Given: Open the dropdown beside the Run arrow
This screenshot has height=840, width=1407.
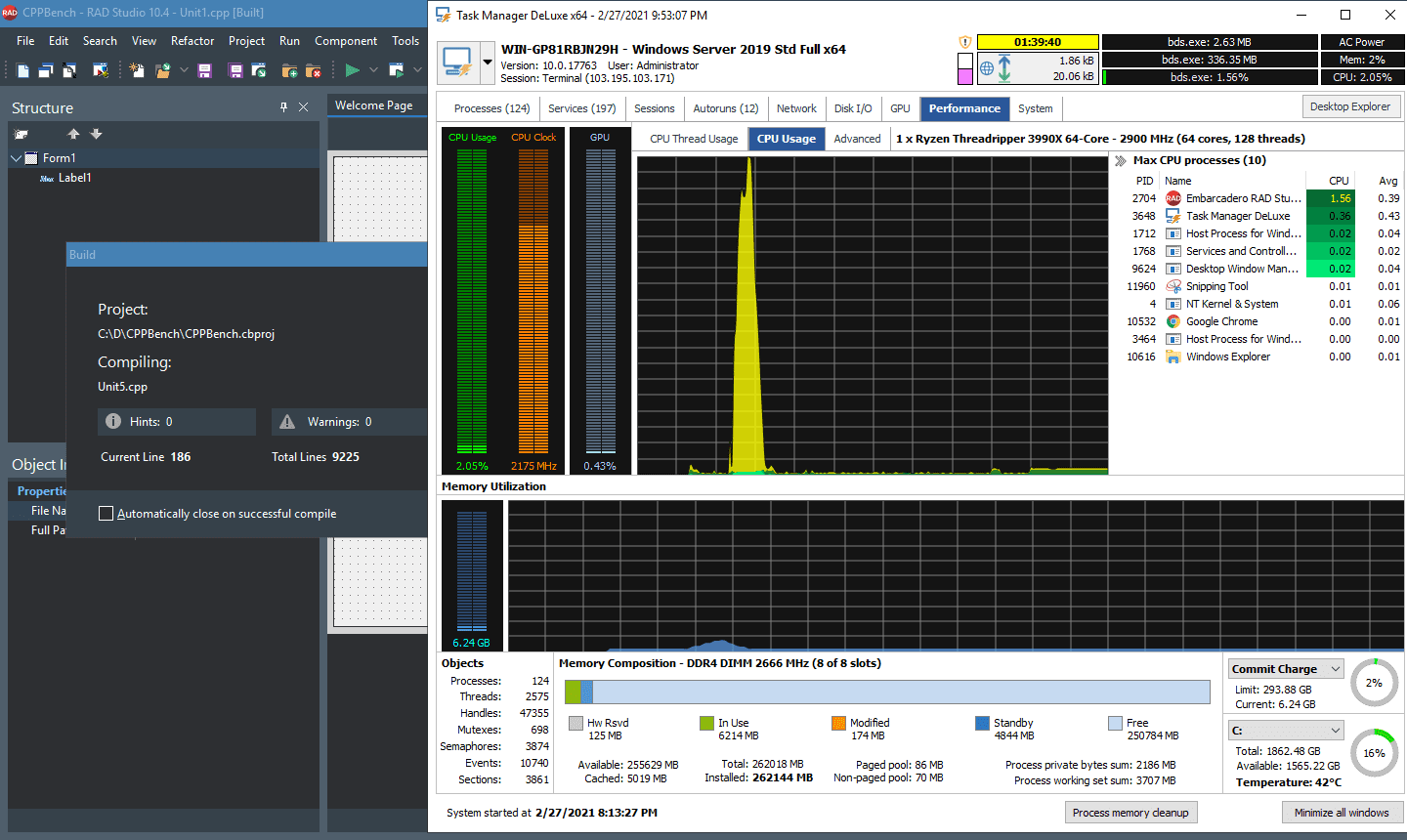Looking at the screenshot, I should 373,70.
